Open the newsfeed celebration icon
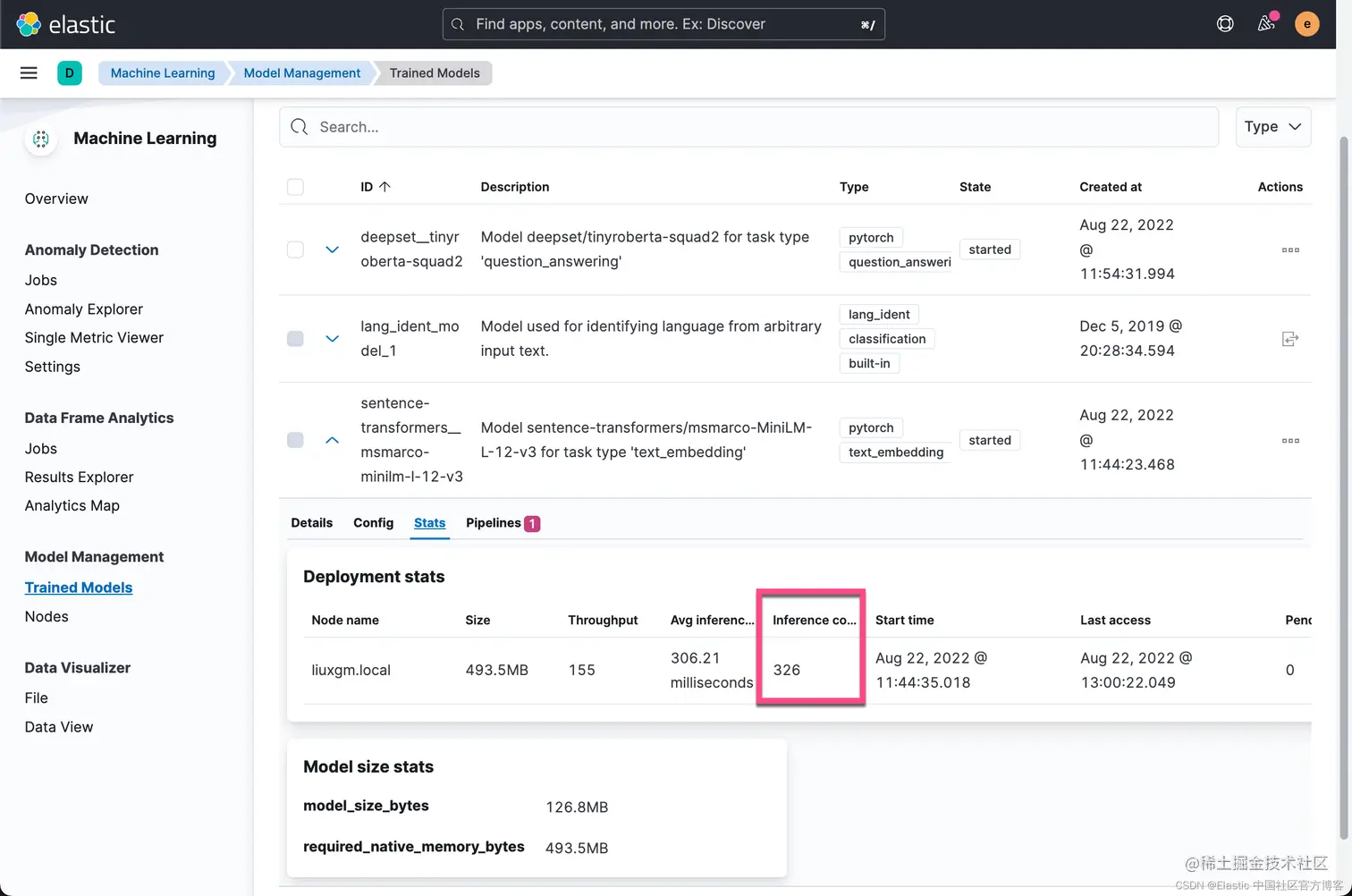The height and width of the screenshot is (896, 1352). click(1266, 24)
